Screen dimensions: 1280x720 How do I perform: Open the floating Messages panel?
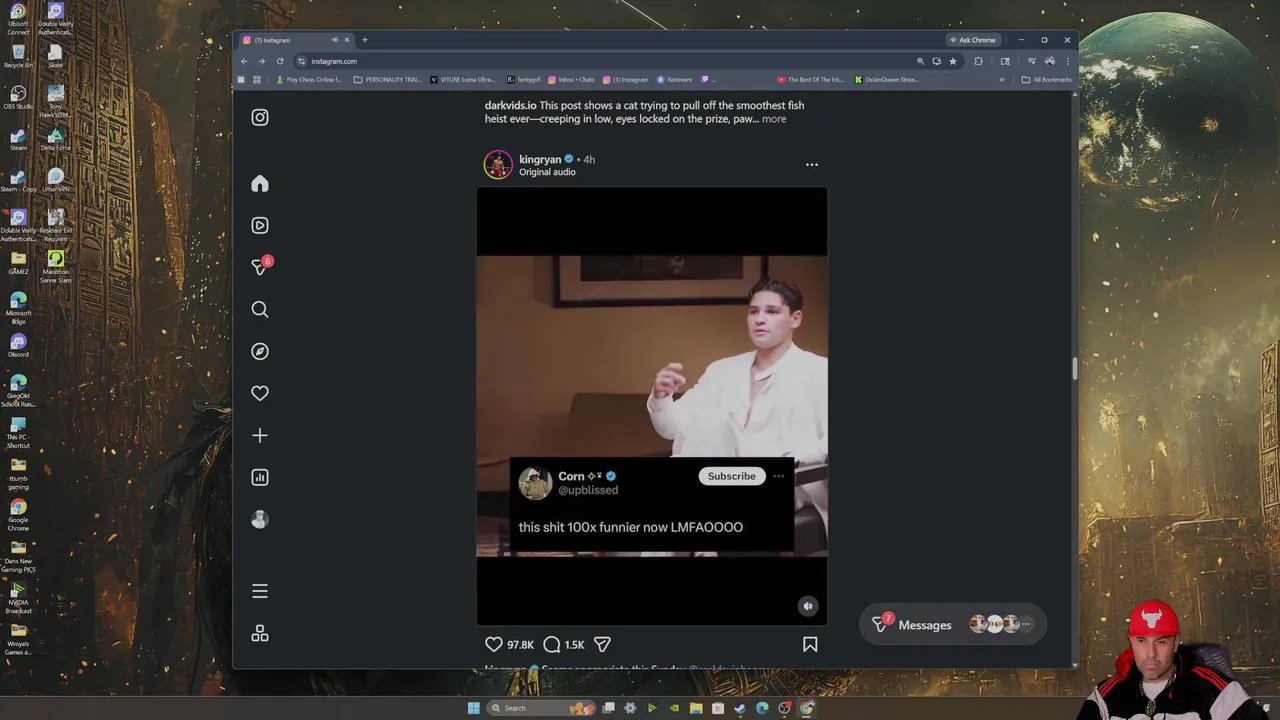[x=953, y=625]
